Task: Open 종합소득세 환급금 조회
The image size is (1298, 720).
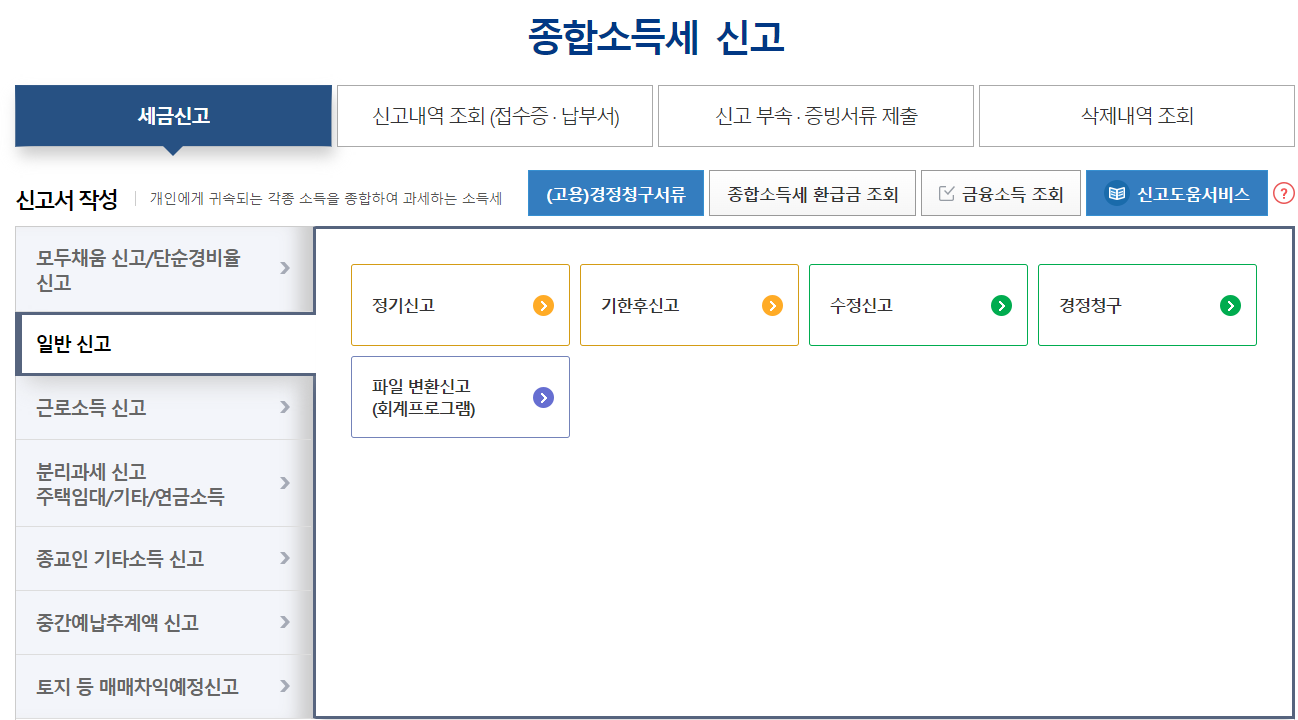Action: pos(812,192)
